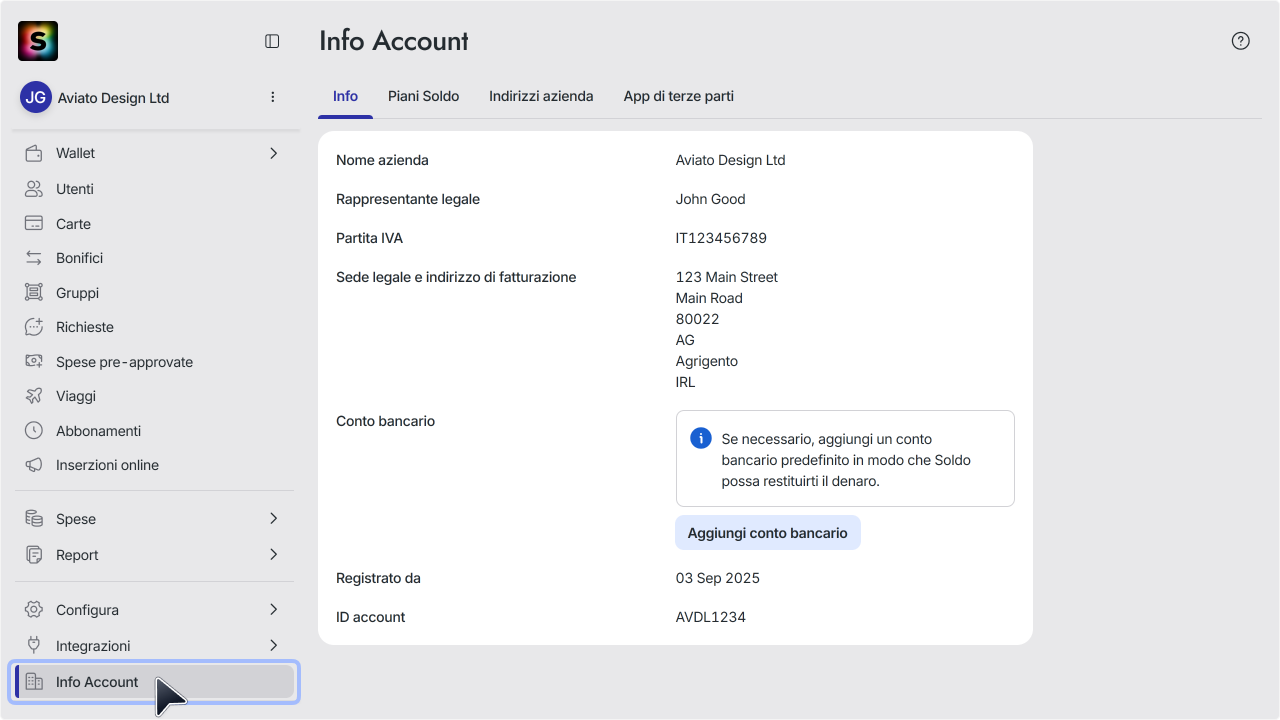
Task: Click the blue info icon in bank notice
Action: [701, 439]
